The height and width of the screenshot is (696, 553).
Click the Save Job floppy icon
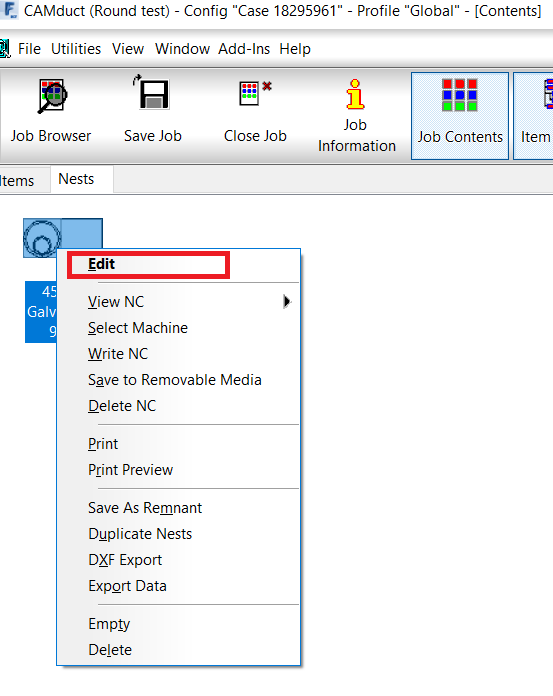click(x=154, y=94)
